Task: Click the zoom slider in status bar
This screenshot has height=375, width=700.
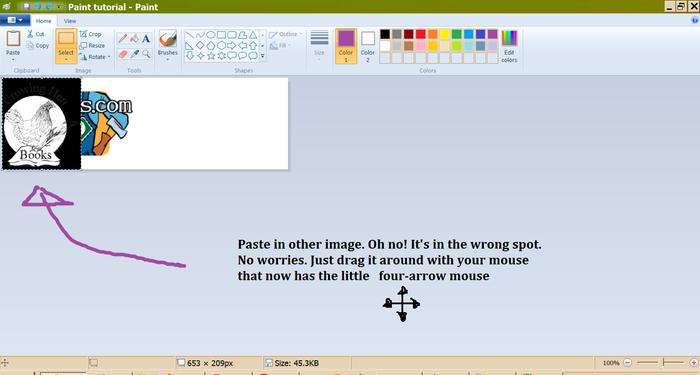Action: pyautogui.click(x=661, y=363)
